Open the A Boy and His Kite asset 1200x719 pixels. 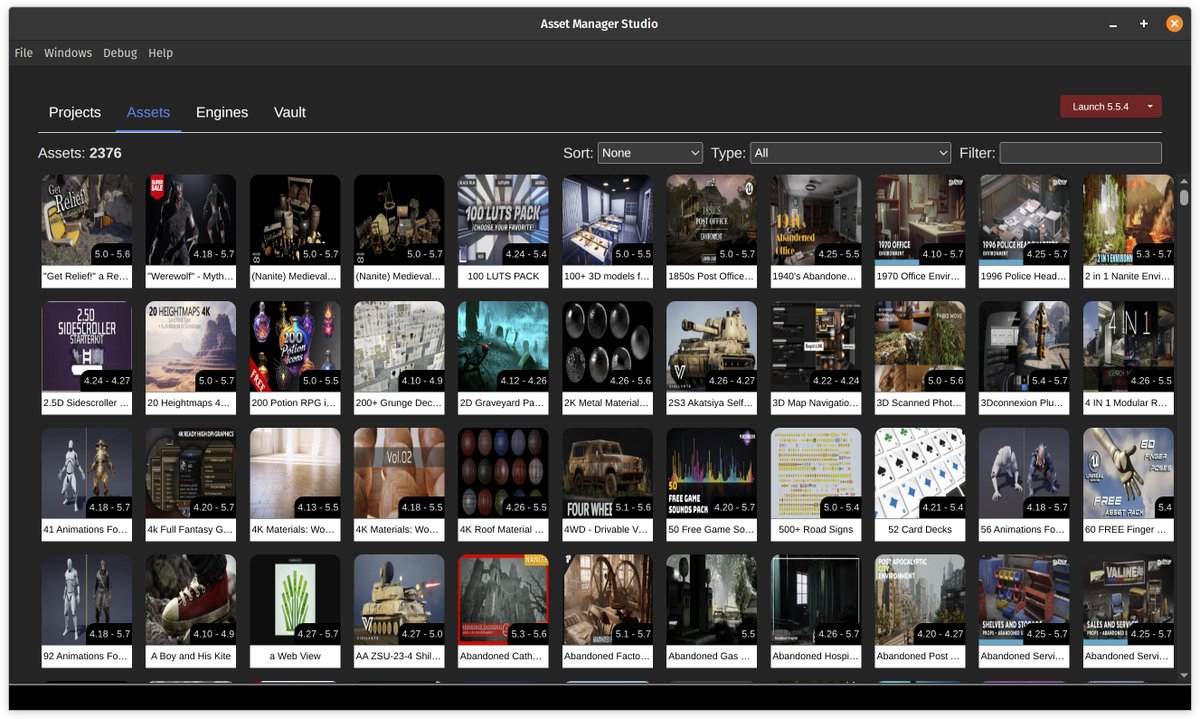191,612
